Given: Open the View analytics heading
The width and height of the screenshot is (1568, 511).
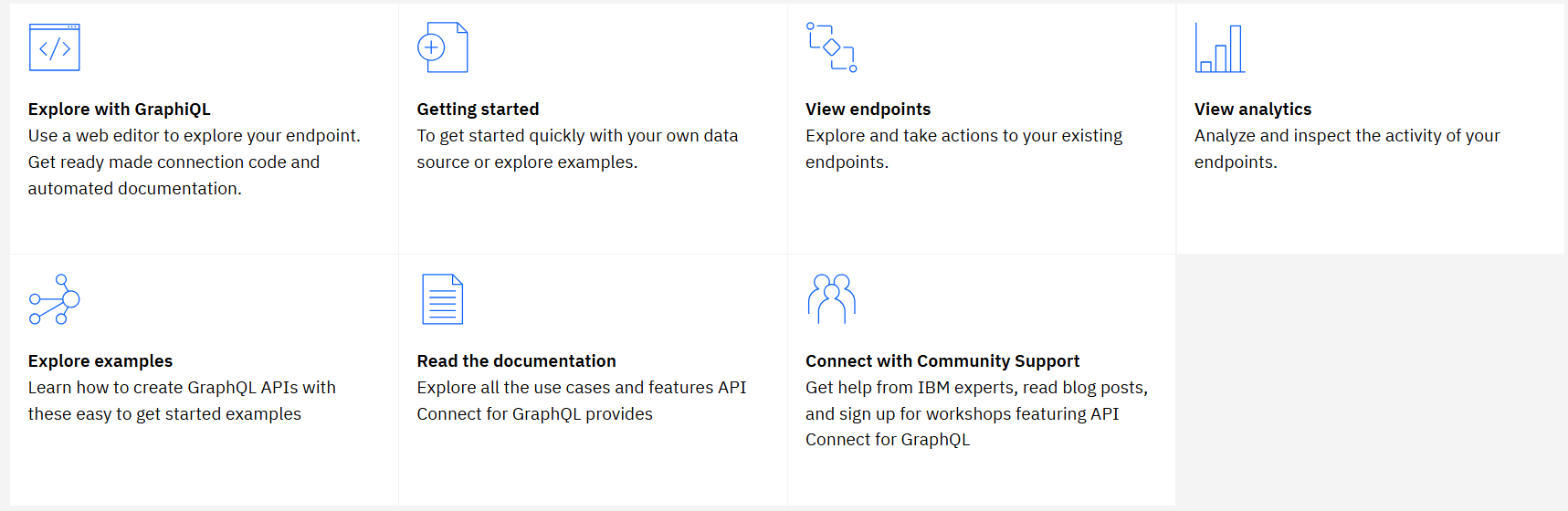Looking at the screenshot, I should pos(1252,109).
